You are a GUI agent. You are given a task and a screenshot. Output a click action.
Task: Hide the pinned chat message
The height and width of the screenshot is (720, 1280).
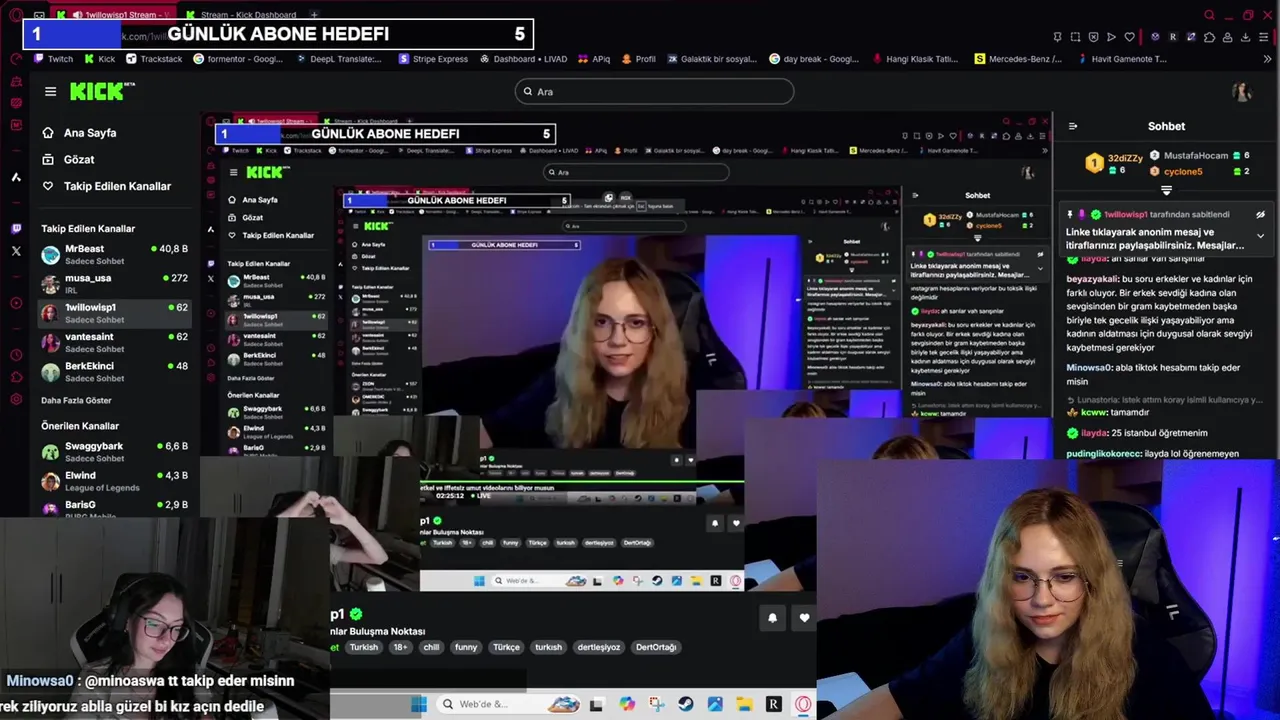(1260, 214)
